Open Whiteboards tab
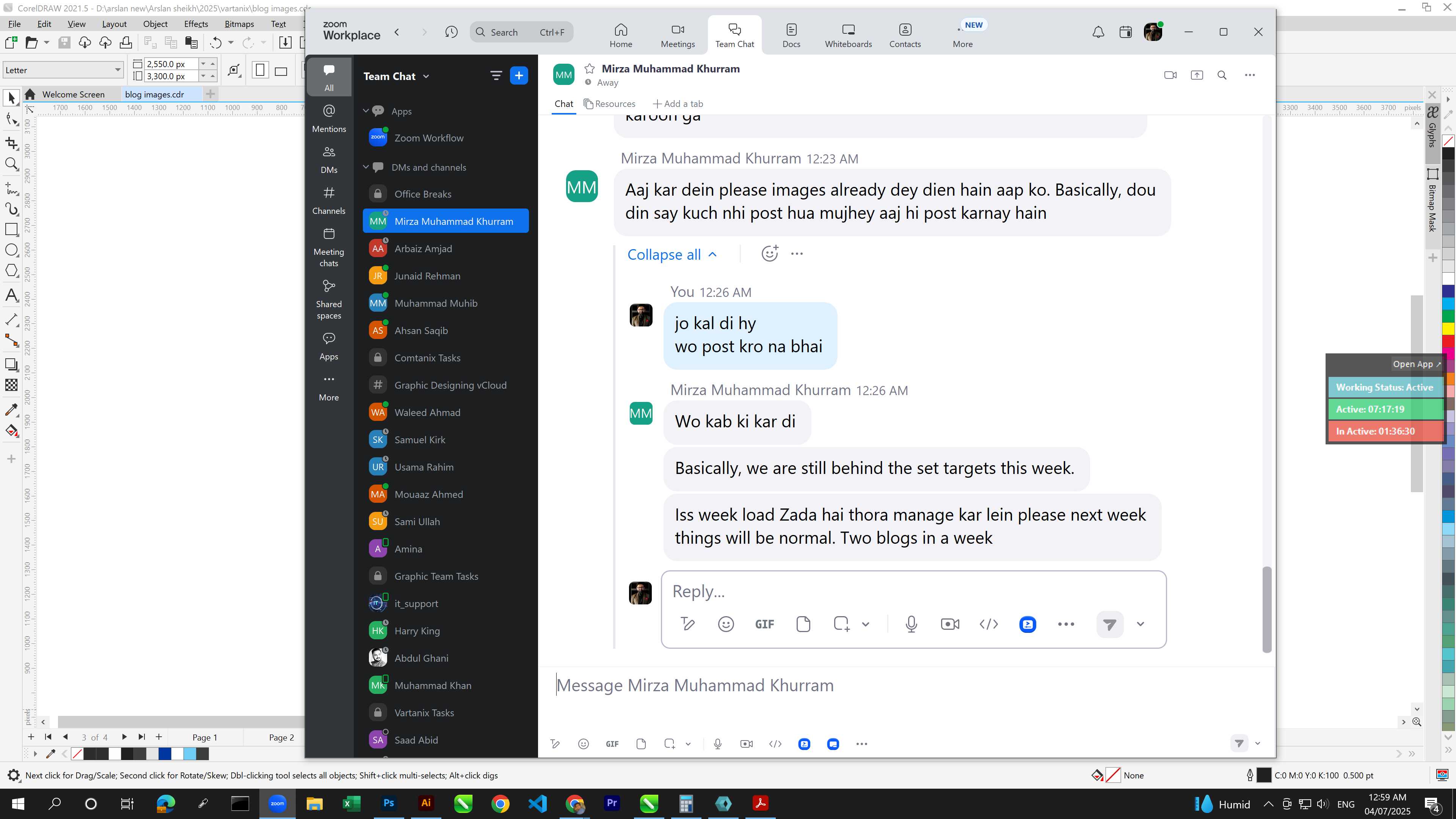The image size is (1456, 819). point(848,35)
